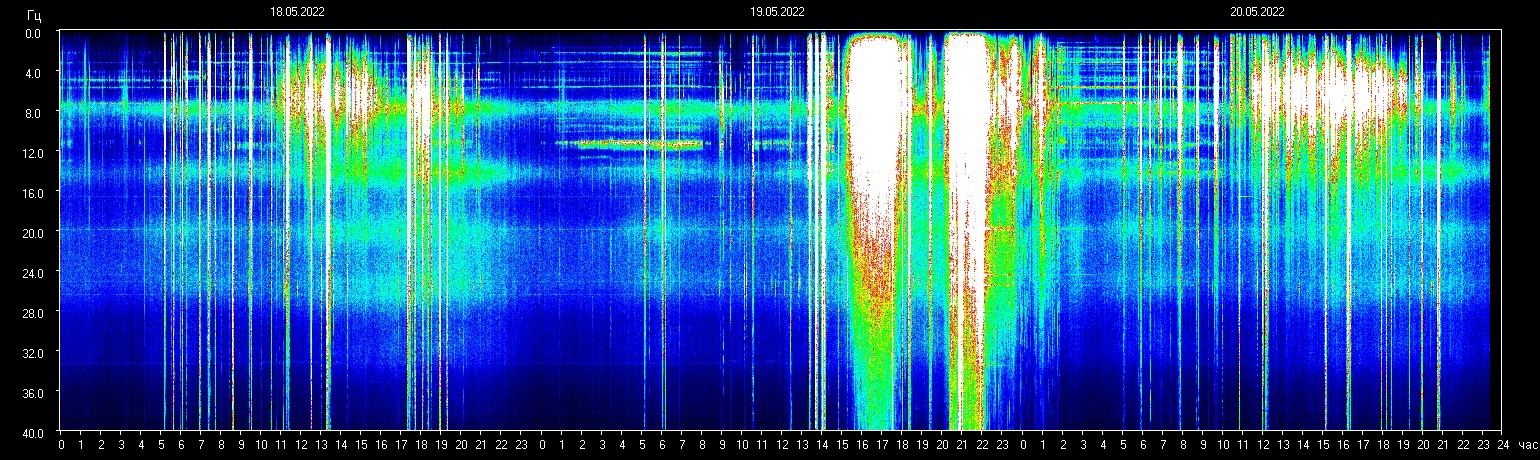Click the Гц frequency unit label
The width and height of the screenshot is (1540, 460).
34,15
